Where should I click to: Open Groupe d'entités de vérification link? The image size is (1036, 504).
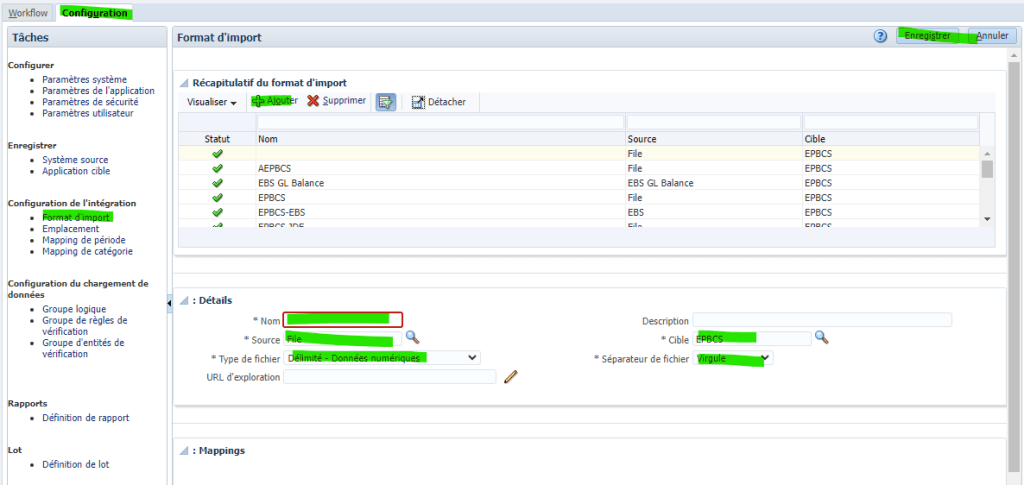click(83, 348)
